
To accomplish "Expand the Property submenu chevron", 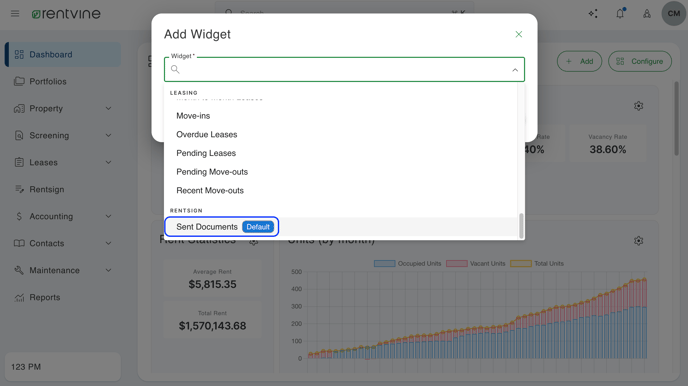I will tap(108, 108).
